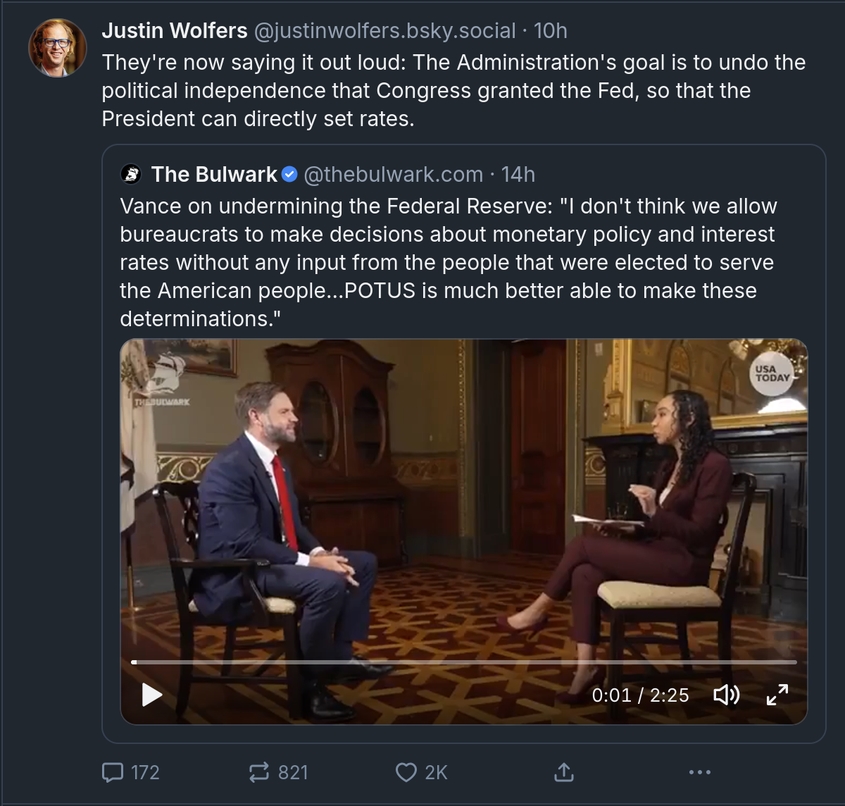Screen dimensions: 845x806
Task: Click the 10h post timestamp
Action: 551,31
